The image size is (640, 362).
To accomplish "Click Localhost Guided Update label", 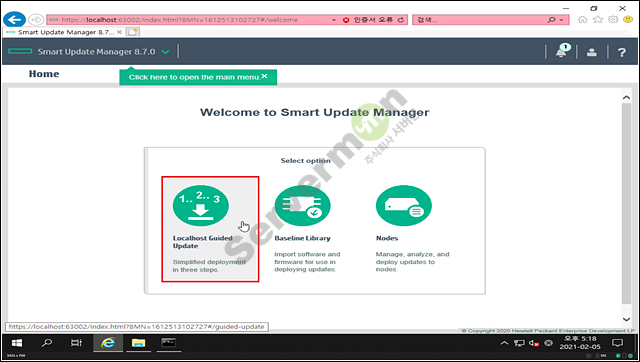I will pyautogui.click(x=202, y=242).
